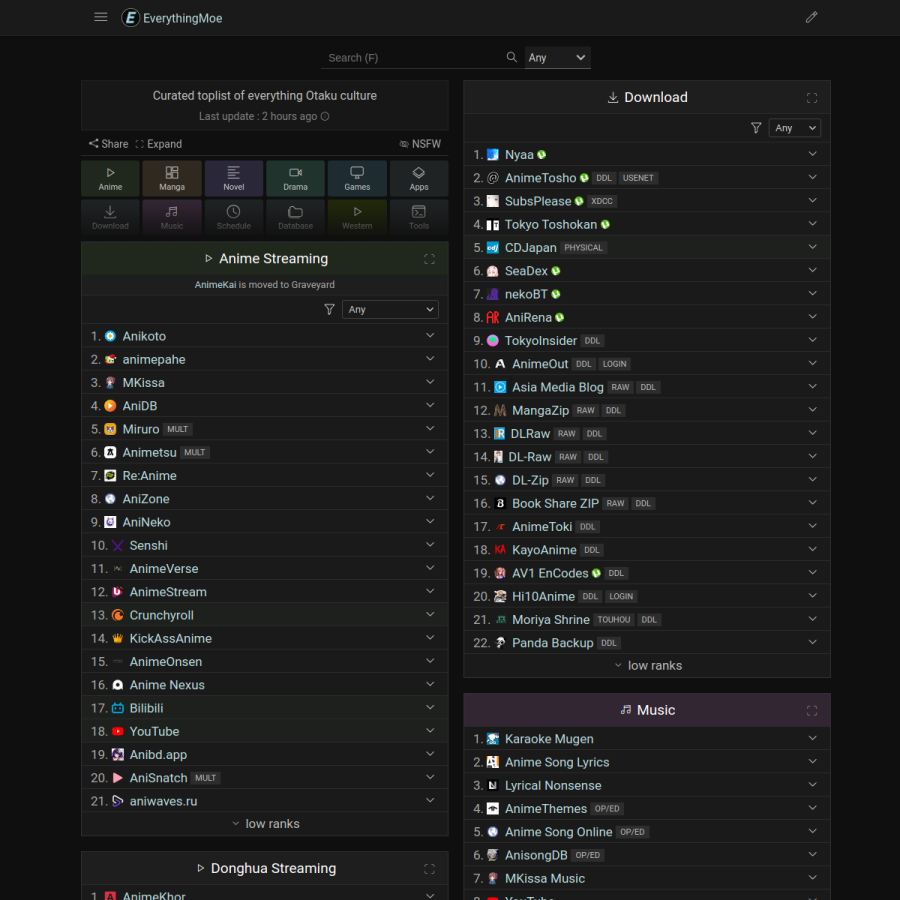
Task: Click the Anime Streaming filter funnel icon
Action: point(329,309)
